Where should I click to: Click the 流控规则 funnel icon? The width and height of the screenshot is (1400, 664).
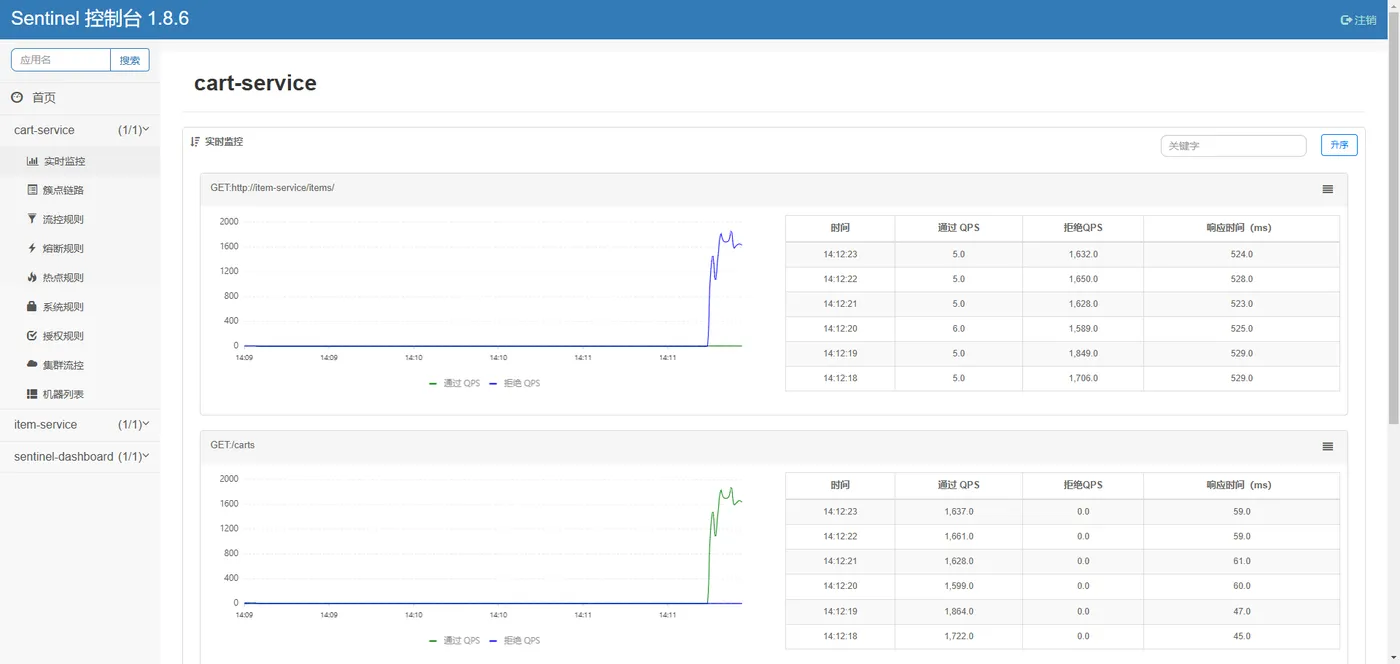coord(32,219)
